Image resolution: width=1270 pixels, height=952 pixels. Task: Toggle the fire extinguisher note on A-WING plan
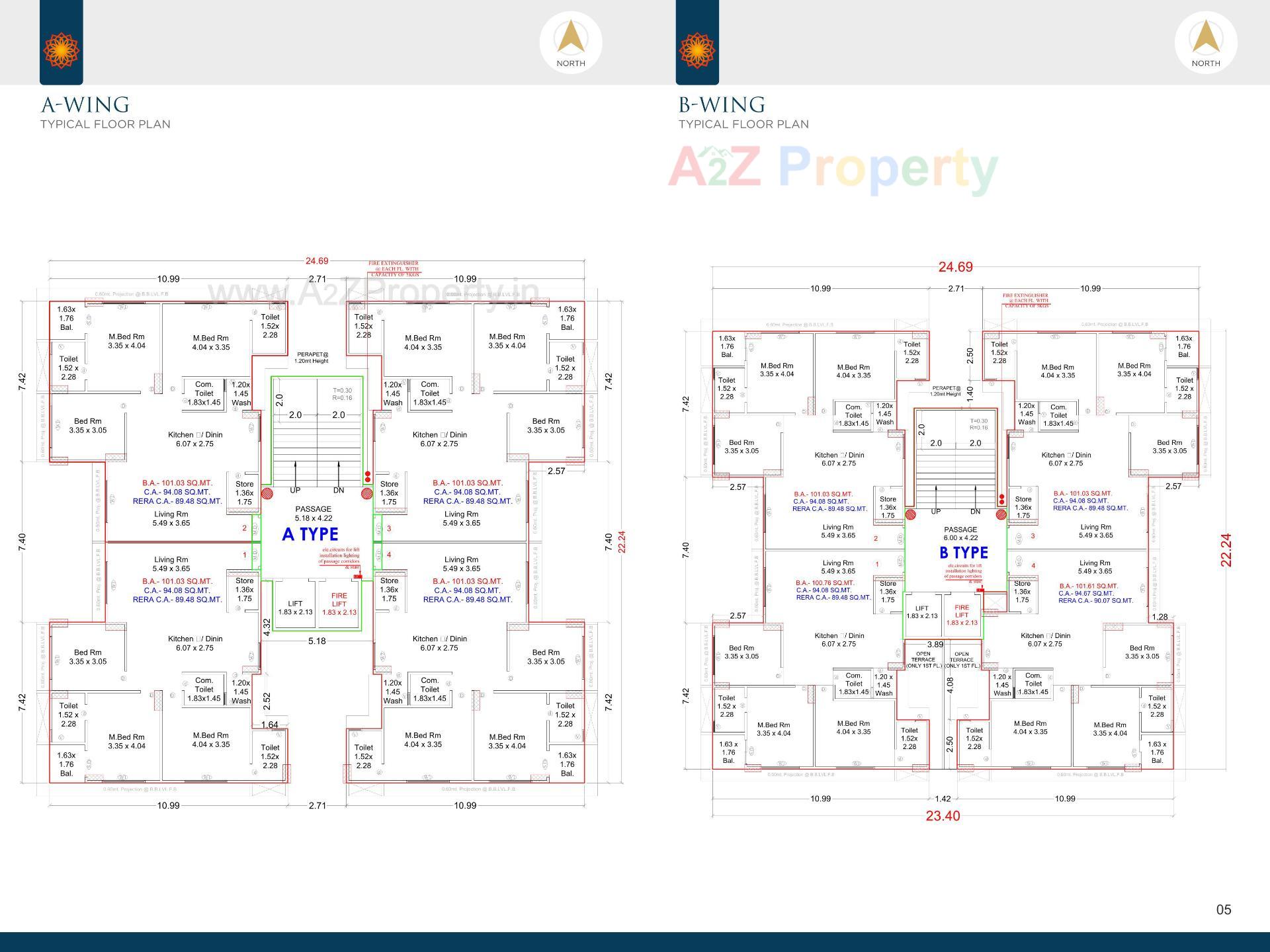[395, 268]
